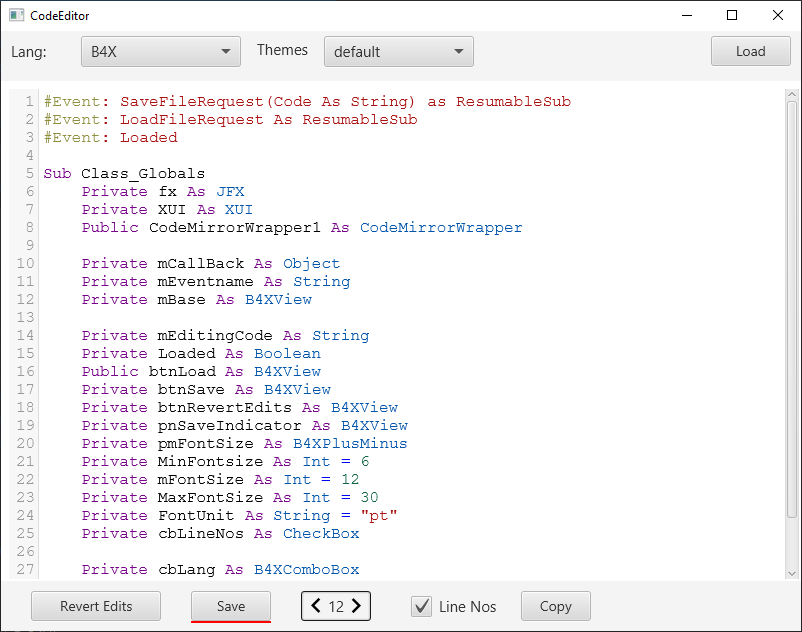802x632 pixels.
Task: Click 'pnSaveIndicator' on line 19
Action: pyautogui.click(x=230, y=425)
